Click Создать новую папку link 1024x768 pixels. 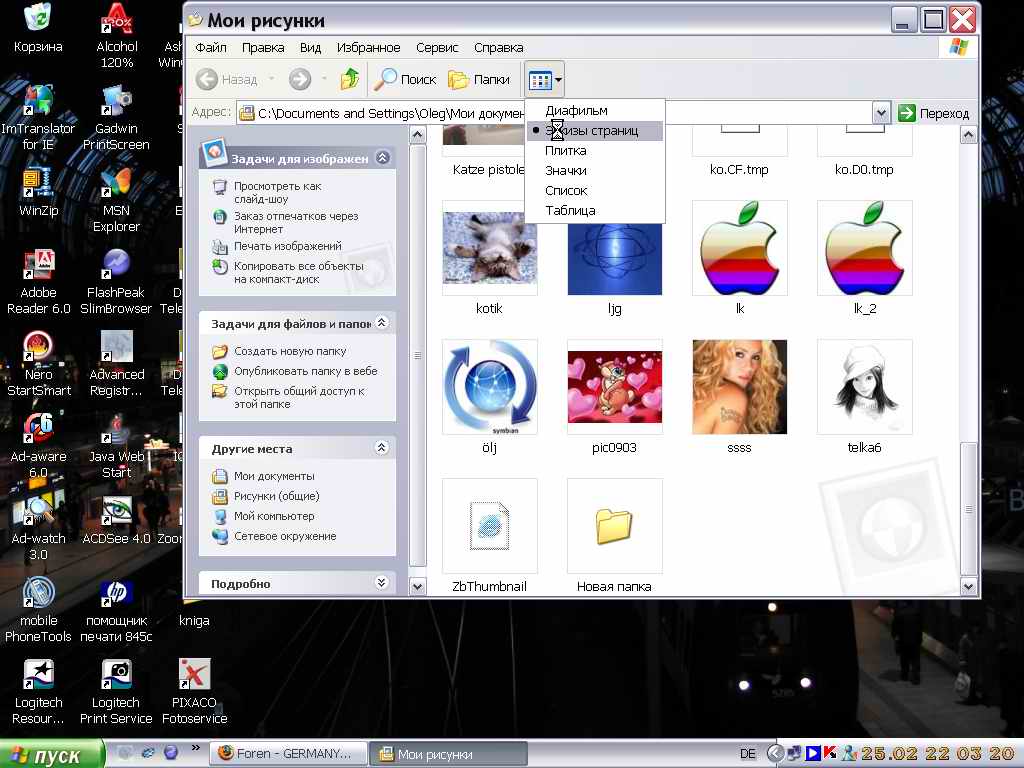click(290, 351)
